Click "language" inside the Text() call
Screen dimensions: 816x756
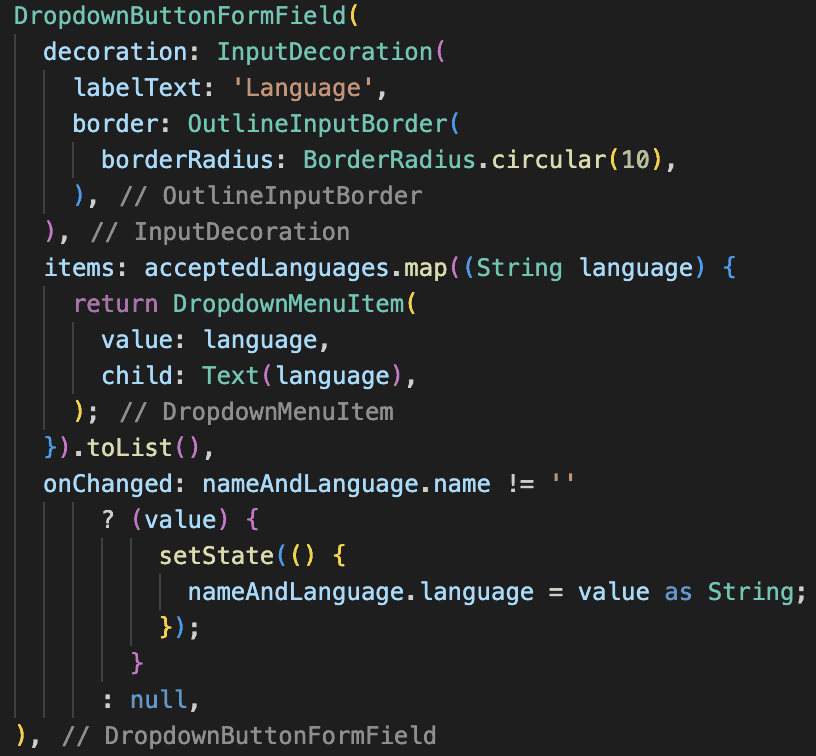[332, 376]
